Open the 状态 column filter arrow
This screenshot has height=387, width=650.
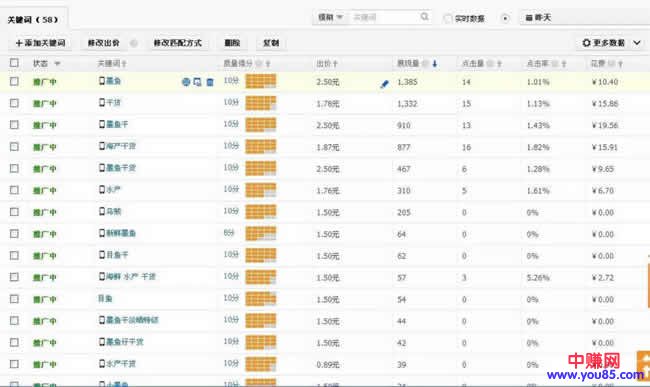click(x=57, y=63)
